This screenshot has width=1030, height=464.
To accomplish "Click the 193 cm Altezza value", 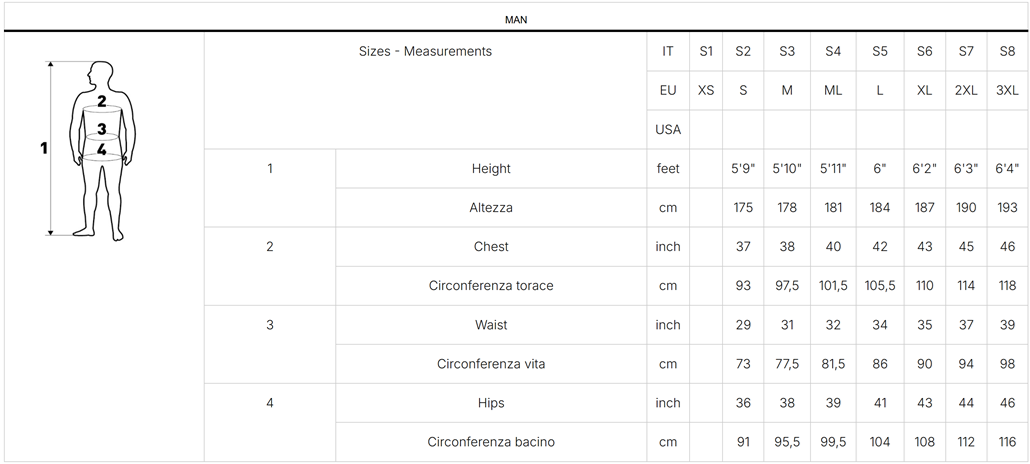I will (1007, 208).
